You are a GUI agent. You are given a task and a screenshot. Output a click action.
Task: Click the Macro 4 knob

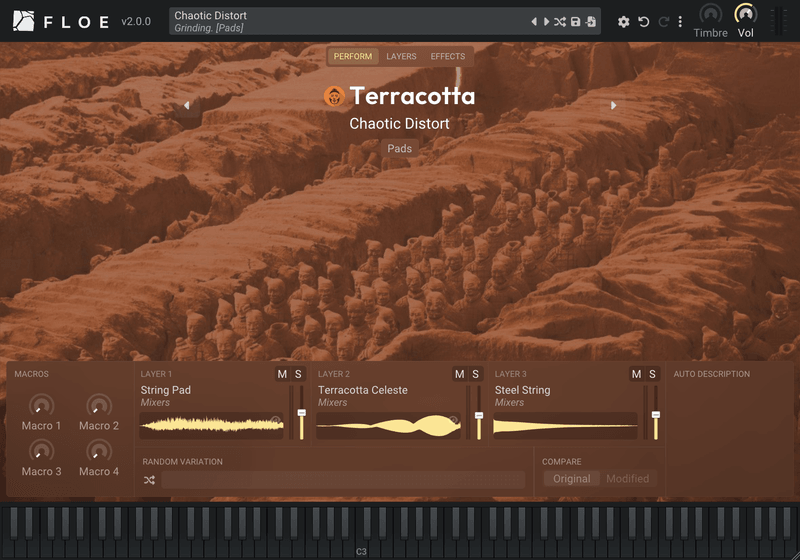[99, 451]
